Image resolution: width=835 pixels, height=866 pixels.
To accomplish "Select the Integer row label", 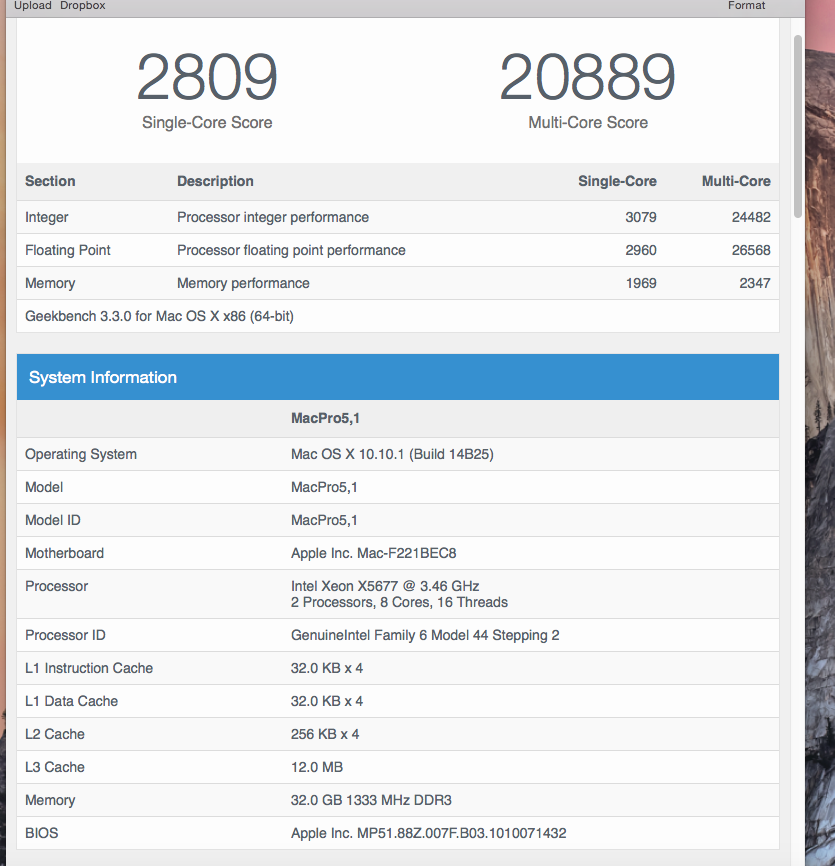I will coord(46,217).
